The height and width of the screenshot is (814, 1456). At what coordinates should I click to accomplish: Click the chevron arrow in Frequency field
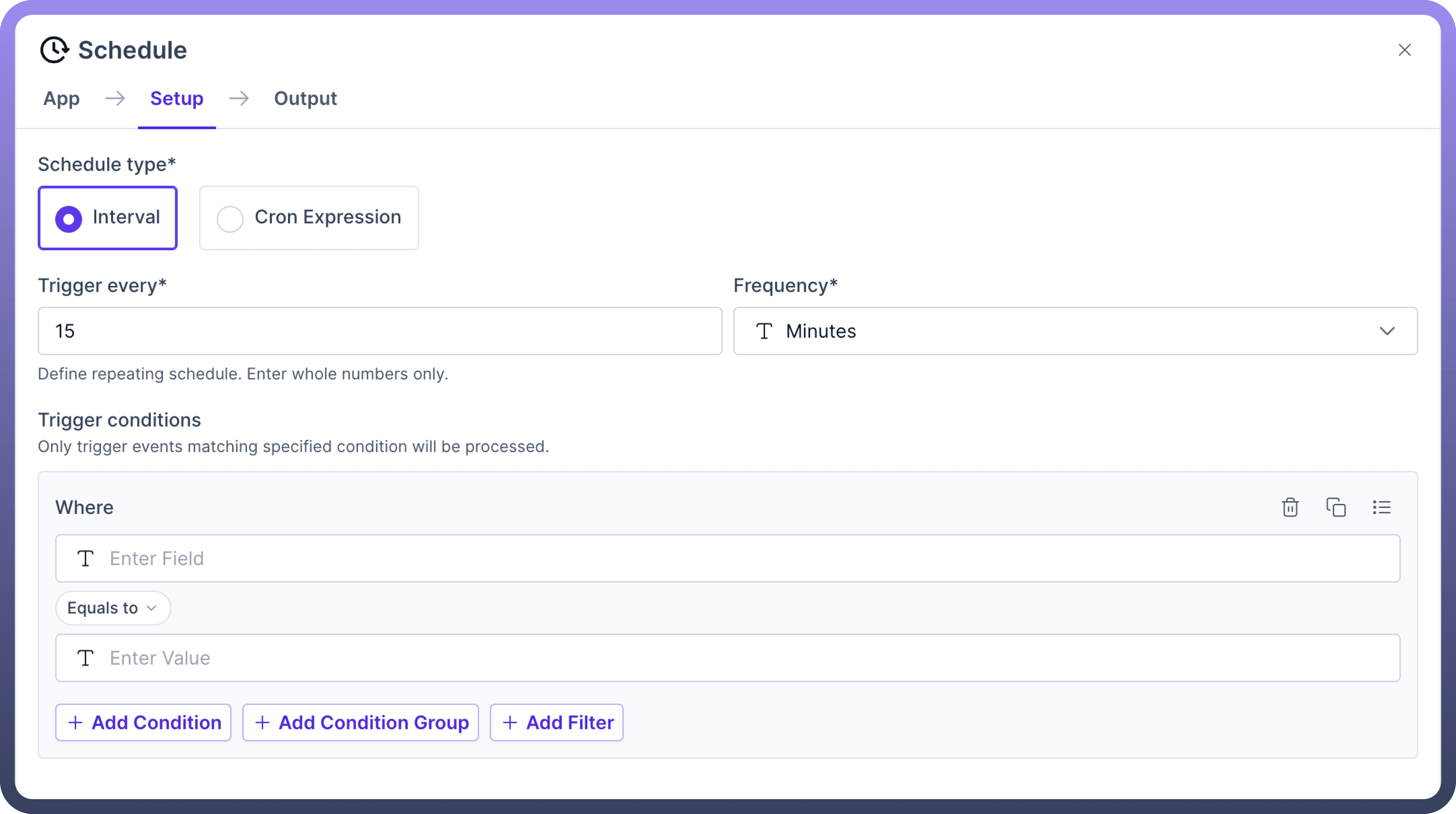(x=1387, y=331)
